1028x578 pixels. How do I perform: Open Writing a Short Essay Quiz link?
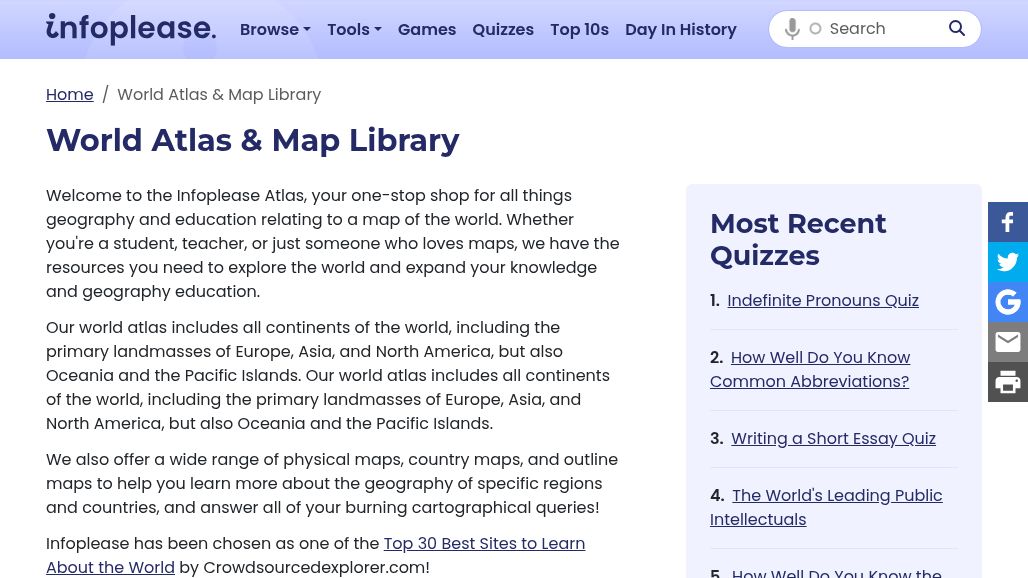click(833, 438)
